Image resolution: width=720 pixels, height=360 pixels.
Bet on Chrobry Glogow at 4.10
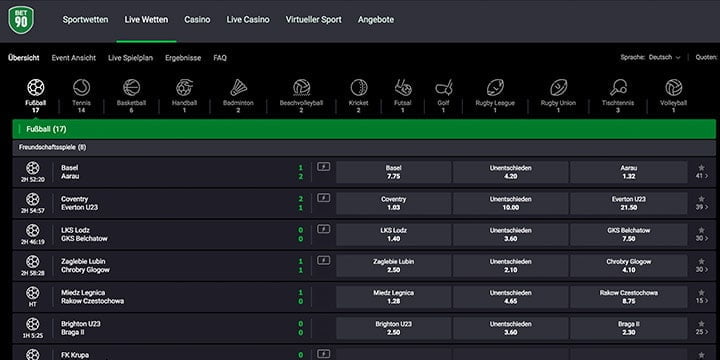(x=629, y=266)
